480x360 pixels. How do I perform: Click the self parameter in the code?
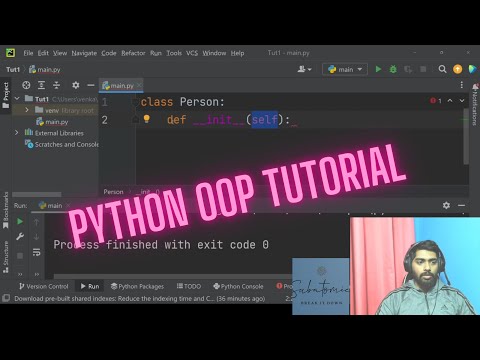click(x=265, y=119)
